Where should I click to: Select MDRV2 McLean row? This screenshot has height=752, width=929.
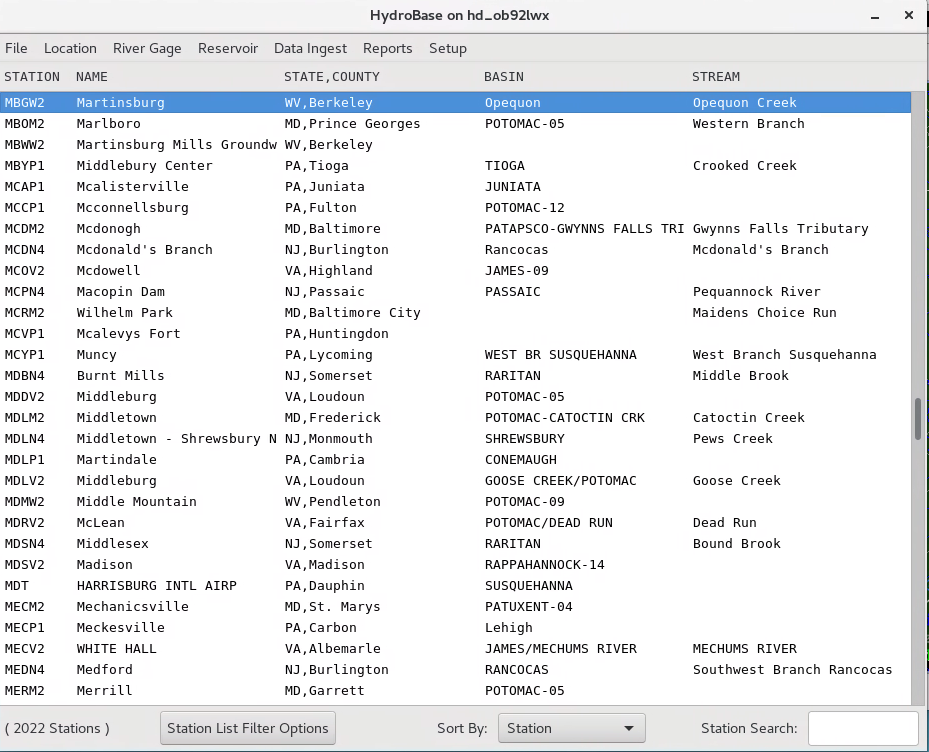coord(455,523)
